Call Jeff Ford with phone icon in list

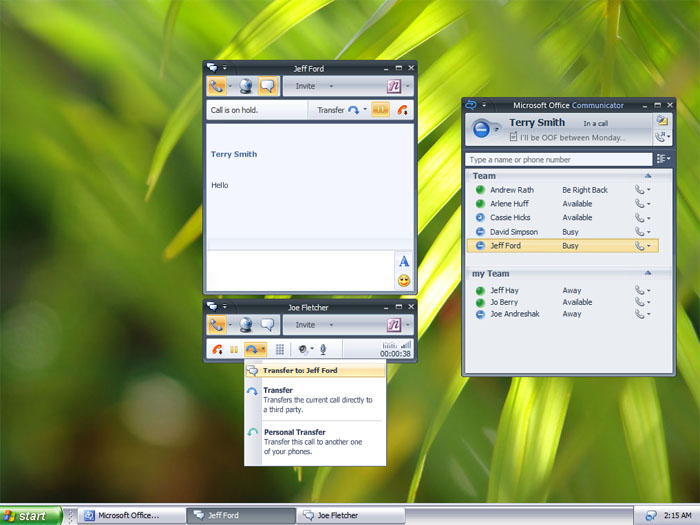pyautogui.click(x=640, y=246)
